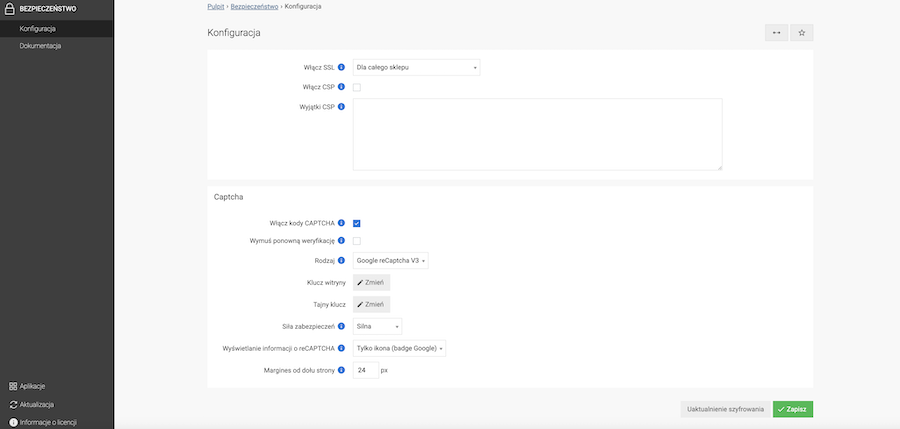
Task: Click the info icon beside Włącz SSL
Action: coord(342,67)
